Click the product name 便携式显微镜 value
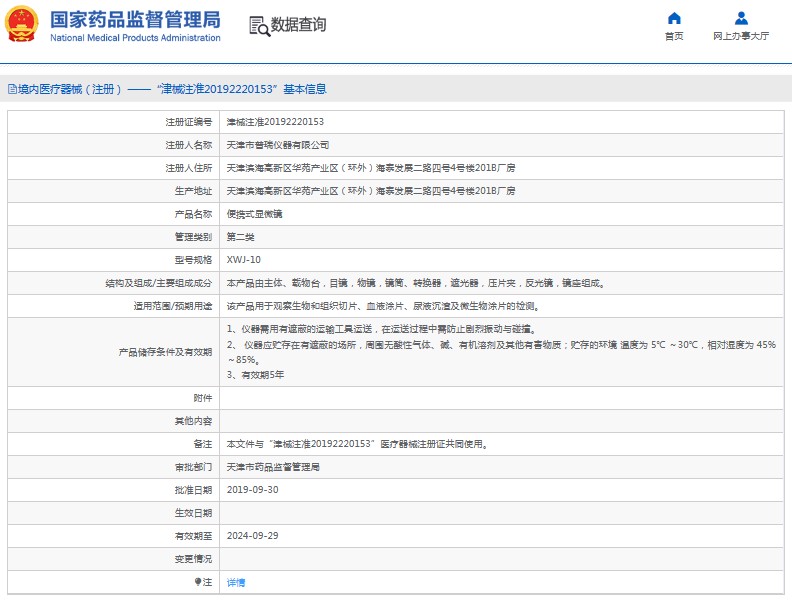Viewport: 792px width, 601px height. (x=255, y=214)
